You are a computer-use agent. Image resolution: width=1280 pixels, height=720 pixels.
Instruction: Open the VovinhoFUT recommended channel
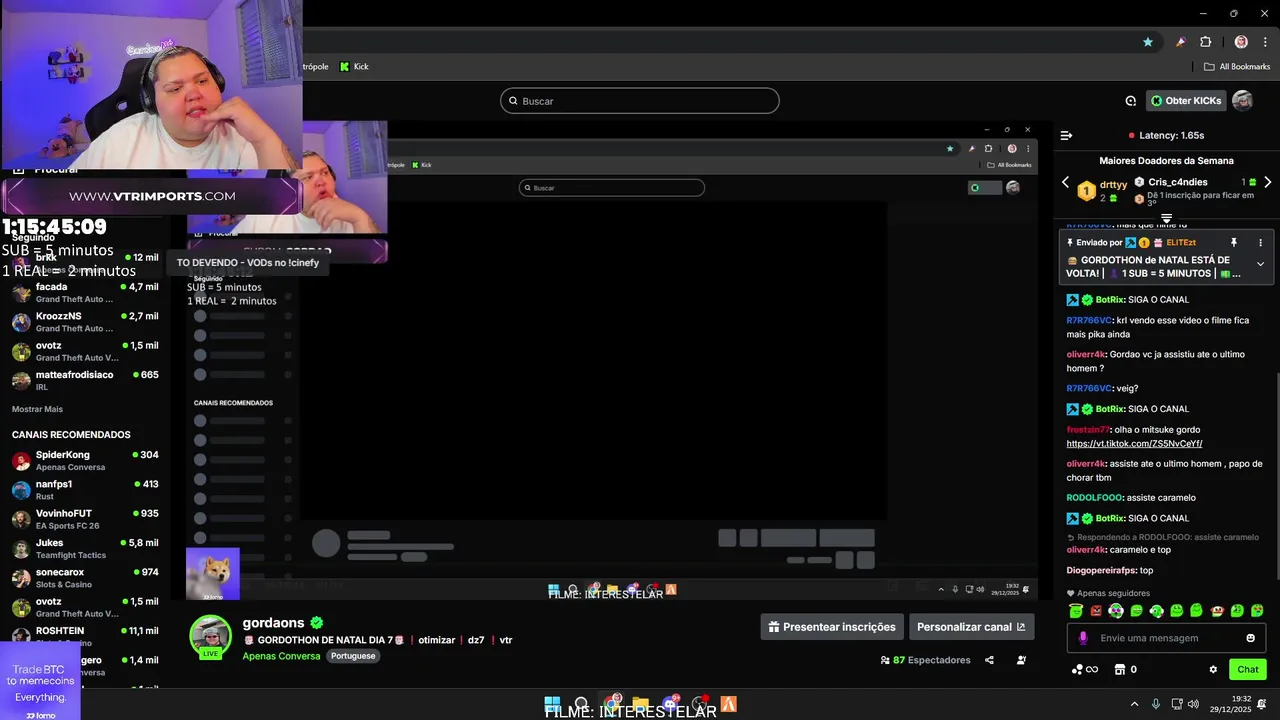tap(84, 519)
